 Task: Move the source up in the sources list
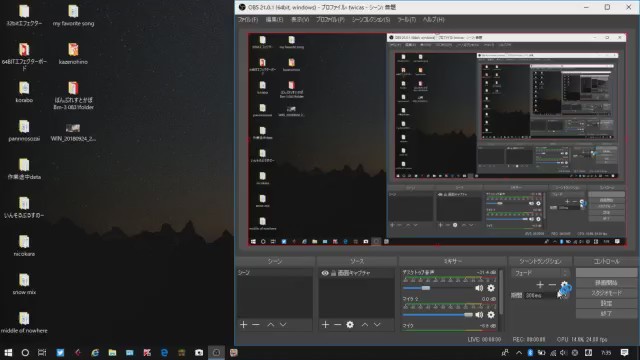(x=364, y=324)
